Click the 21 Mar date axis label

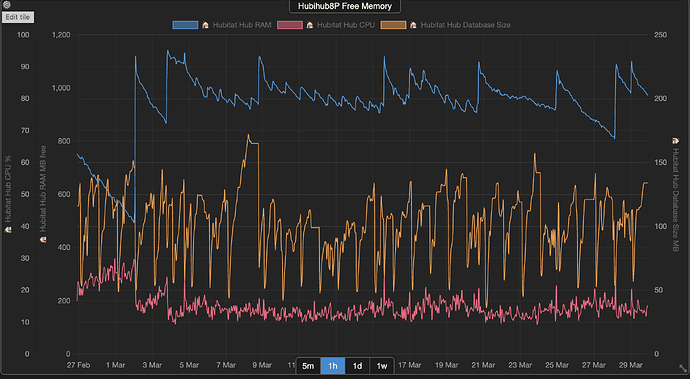pos(483,365)
